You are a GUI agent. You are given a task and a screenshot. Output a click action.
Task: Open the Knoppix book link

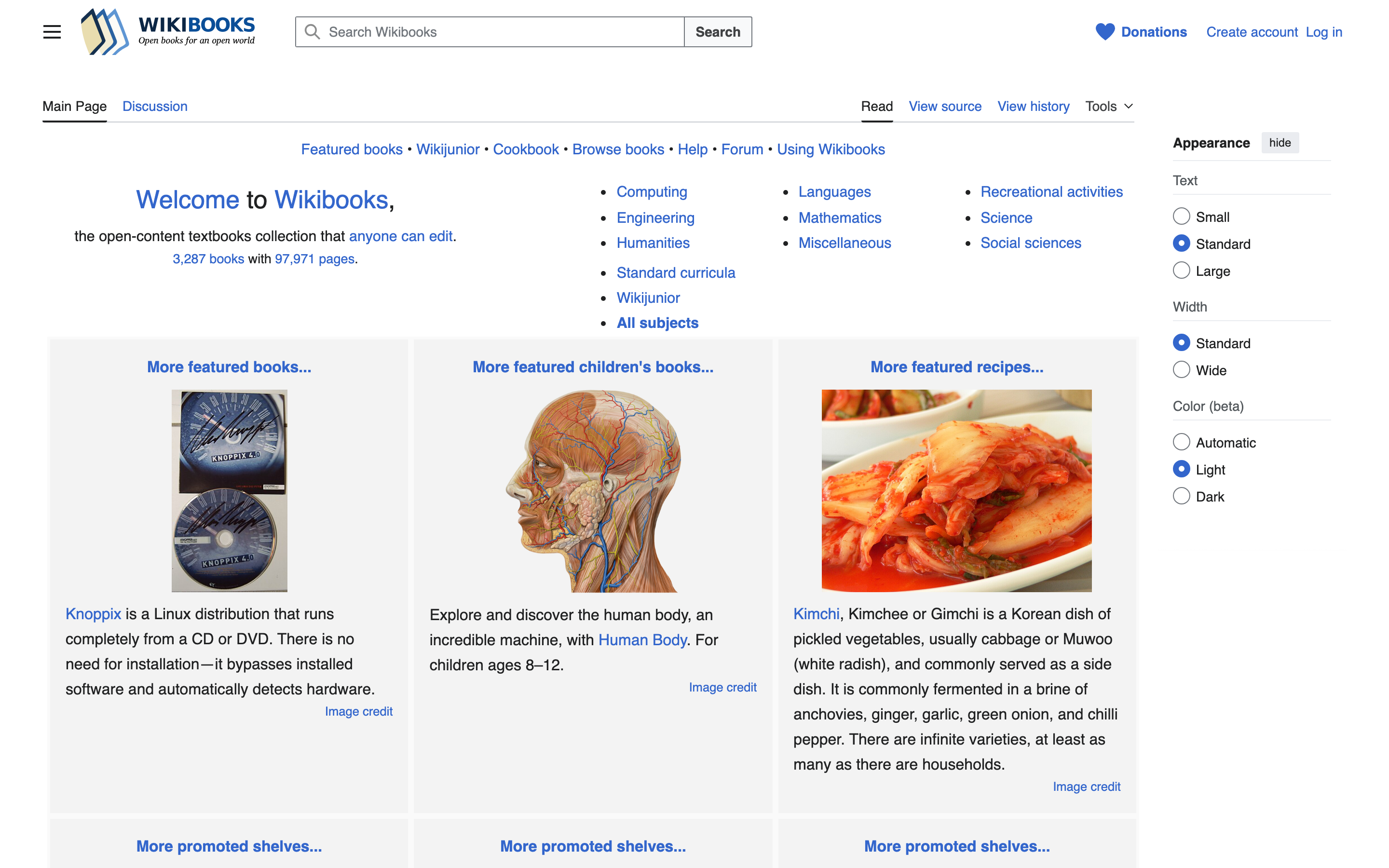tap(93, 614)
